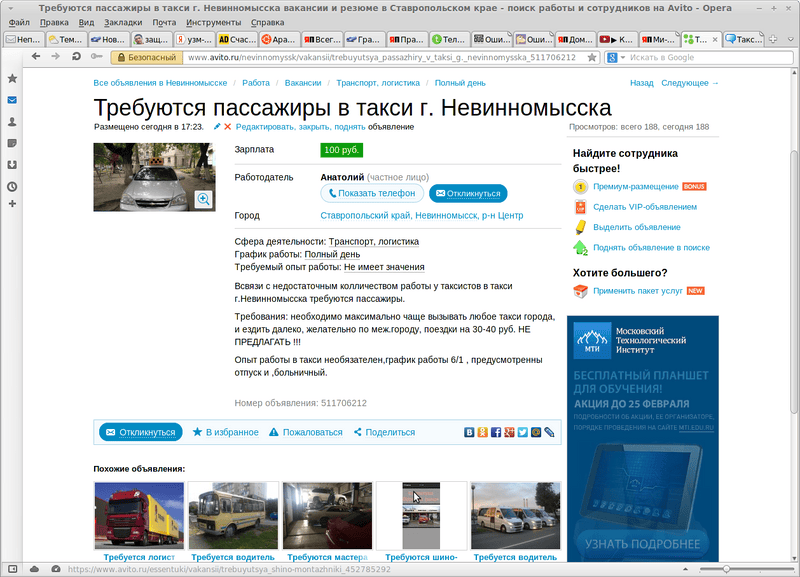Screen dimensions: 800x577
Task: Open the History clock panel in sidebar
Action: point(12,186)
